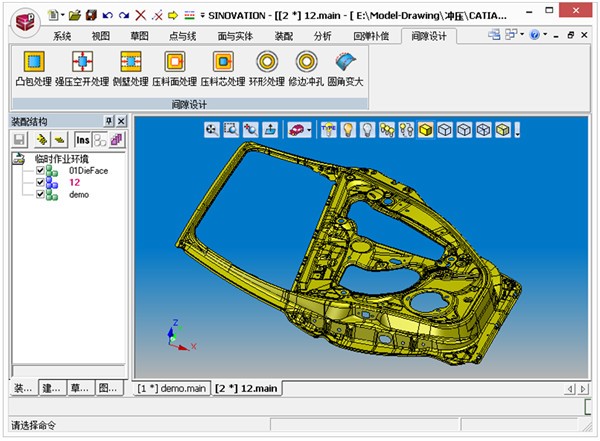Screen dimensions: 600x441
Task: Select the 临时作业环境 root tree node
Action: (x=62, y=158)
